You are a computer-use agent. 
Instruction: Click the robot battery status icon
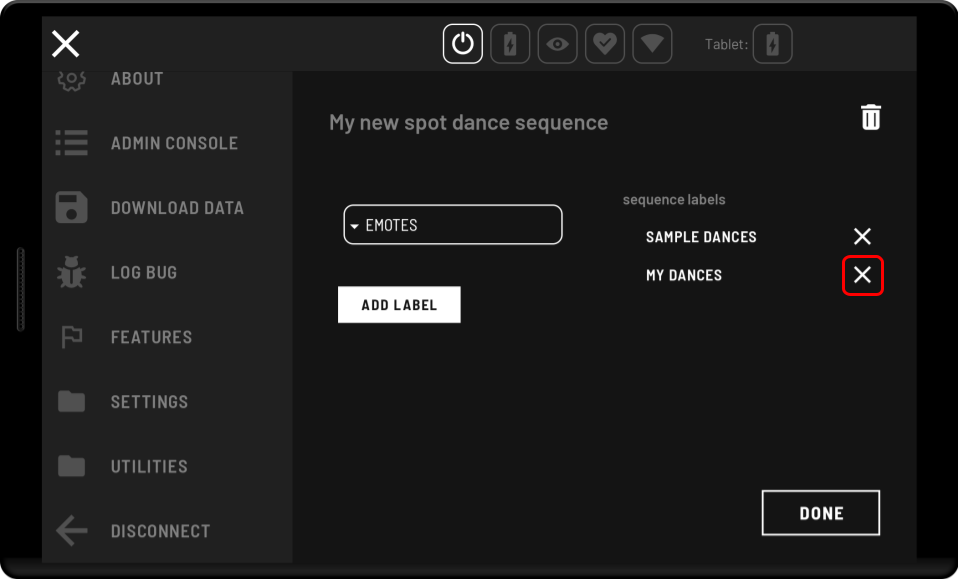point(510,44)
